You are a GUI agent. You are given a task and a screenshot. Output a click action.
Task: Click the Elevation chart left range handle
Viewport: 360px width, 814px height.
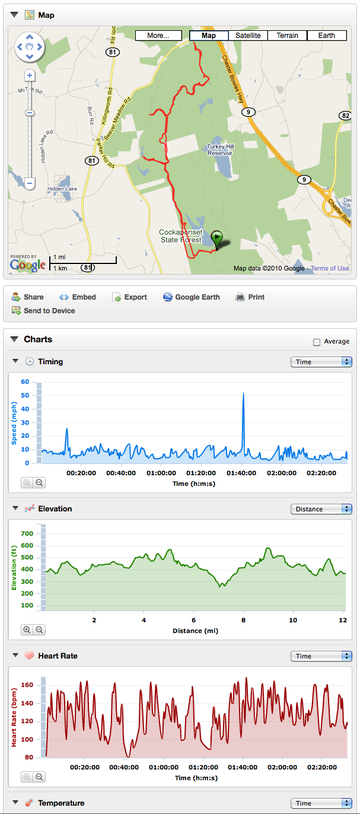click(x=44, y=567)
